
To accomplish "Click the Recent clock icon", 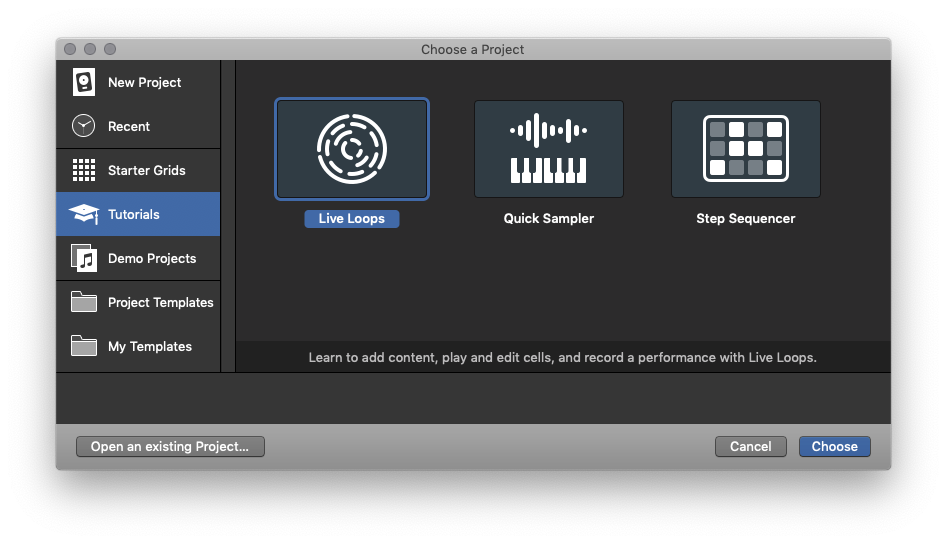I will [83, 126].
